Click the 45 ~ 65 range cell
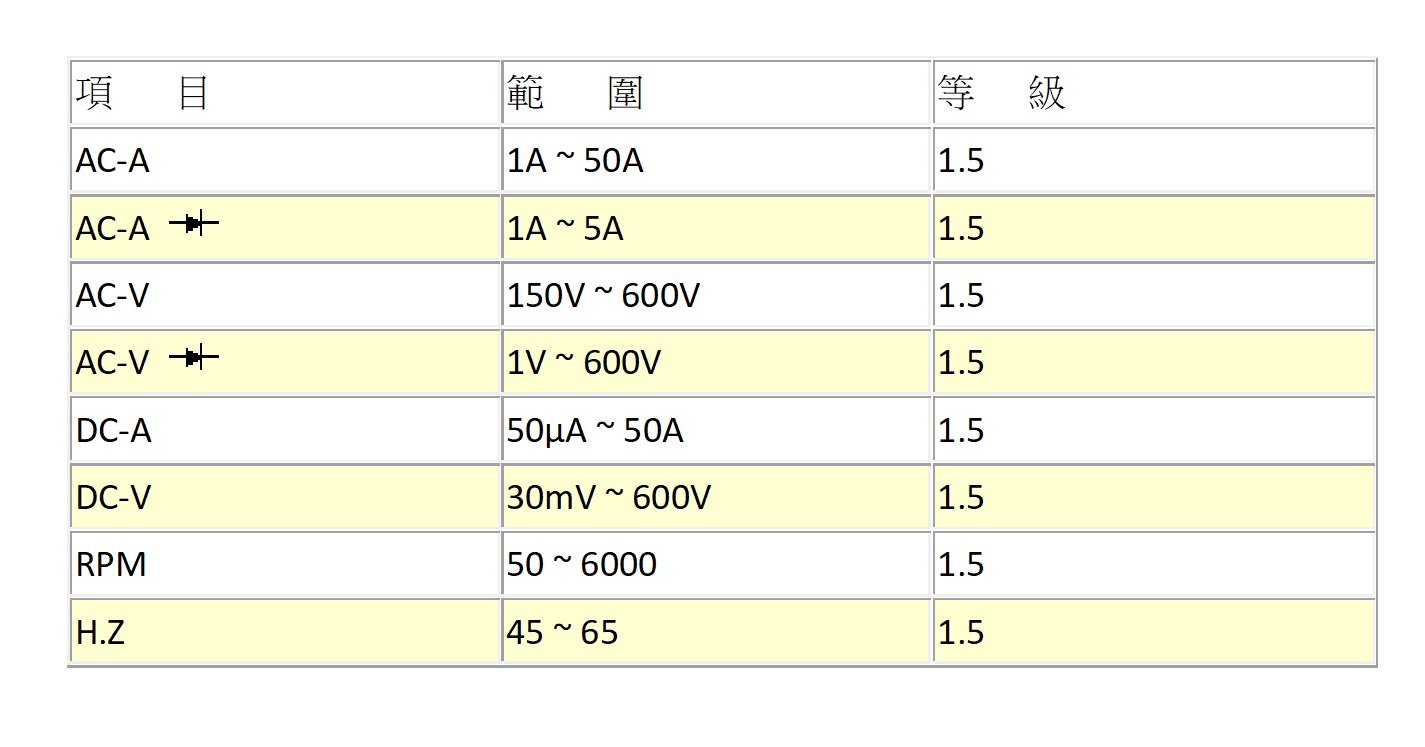 click(x=562, y=633)
